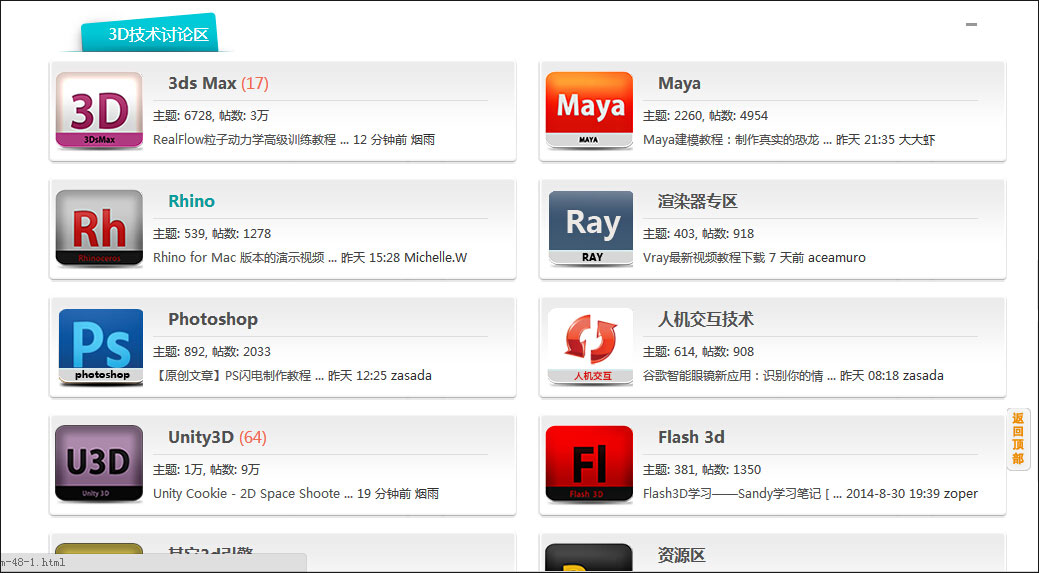Click the Rhino Rh icon
The height and width of the screenshot is (573, 1039).
(99, 228)
